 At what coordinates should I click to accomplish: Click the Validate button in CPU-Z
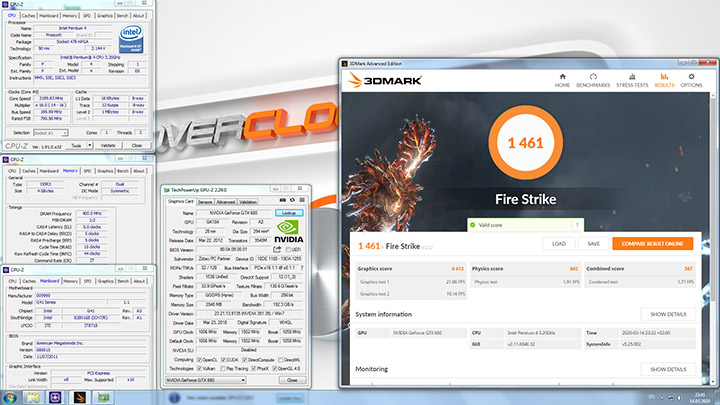[x=108, y=146]
